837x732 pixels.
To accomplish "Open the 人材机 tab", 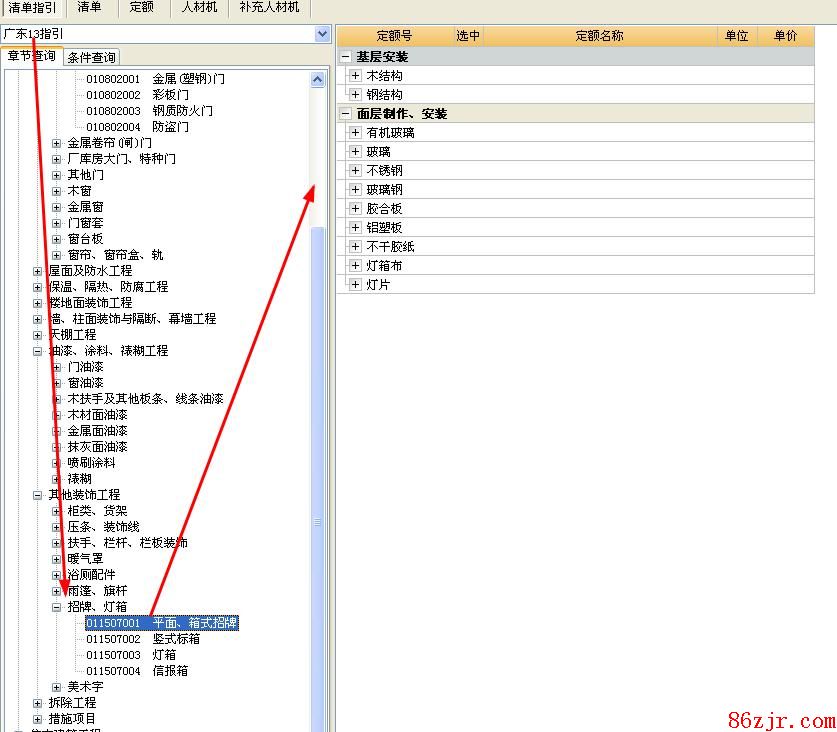I will click(199, 7).
